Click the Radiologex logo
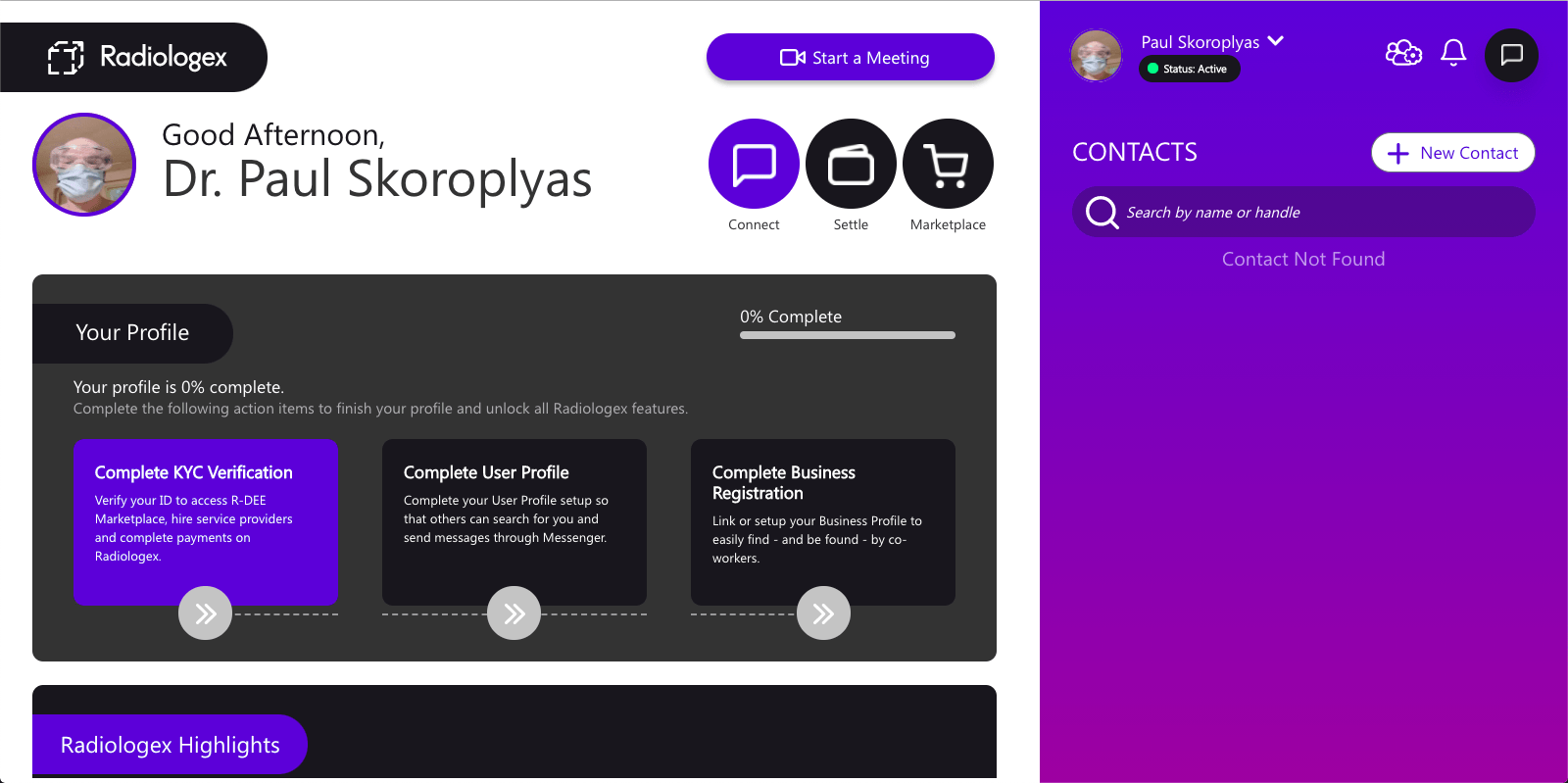This screenshot has width=1568, height=783. pos(137,57)
